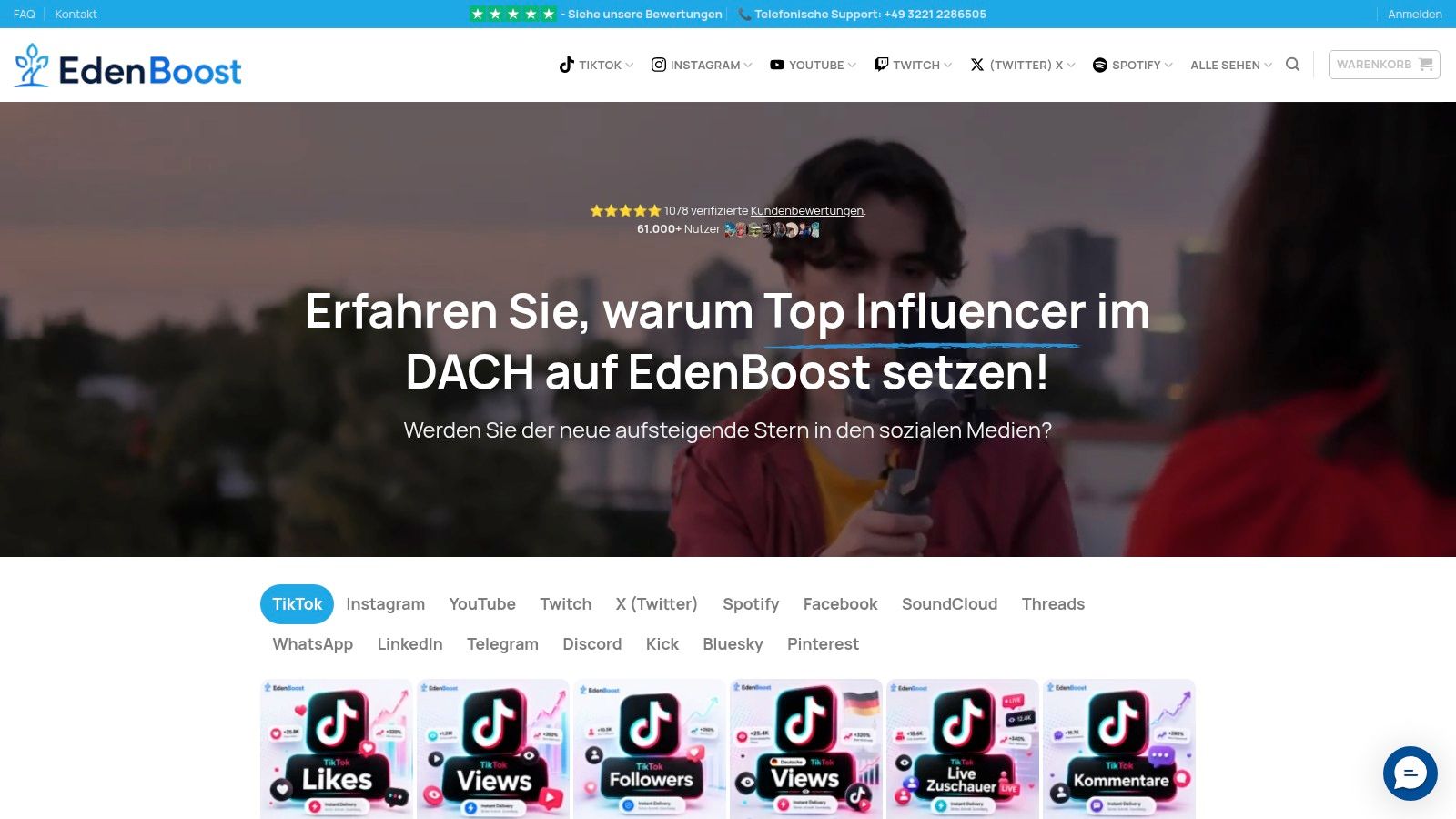The width and height of the screenshot is (1456, 819).
Task: Expand the Instagram menu chevron
Action: pyautogui.click(x=748, y=65)
